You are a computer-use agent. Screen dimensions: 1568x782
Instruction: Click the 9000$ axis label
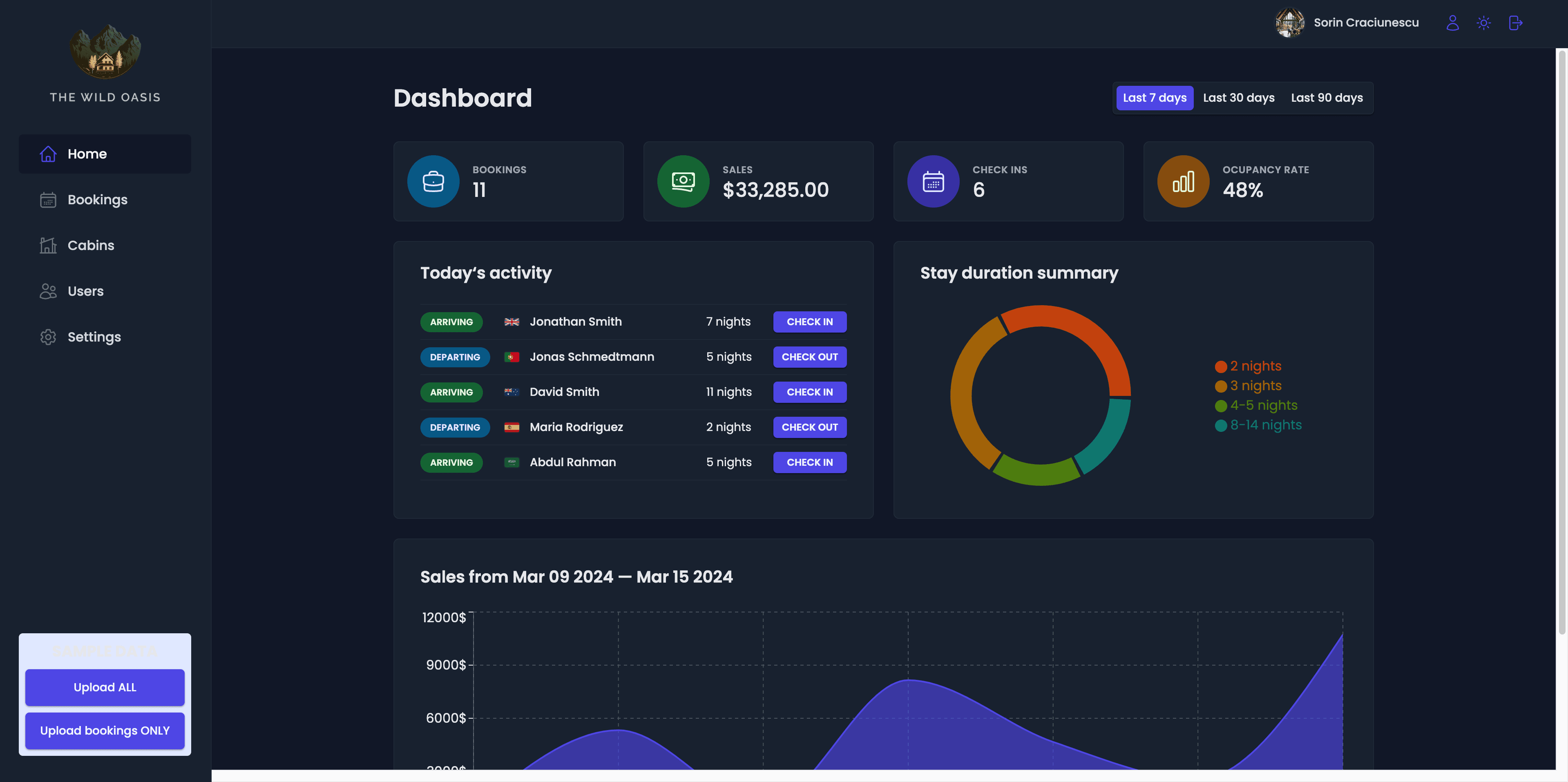click(x=446, y=665)
